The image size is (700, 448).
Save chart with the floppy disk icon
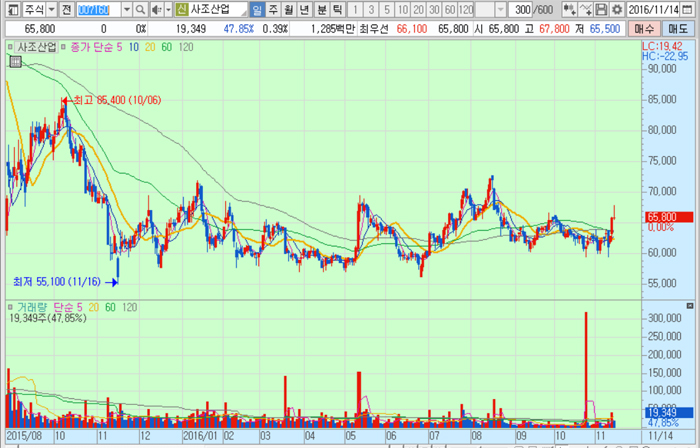(601, 9)
